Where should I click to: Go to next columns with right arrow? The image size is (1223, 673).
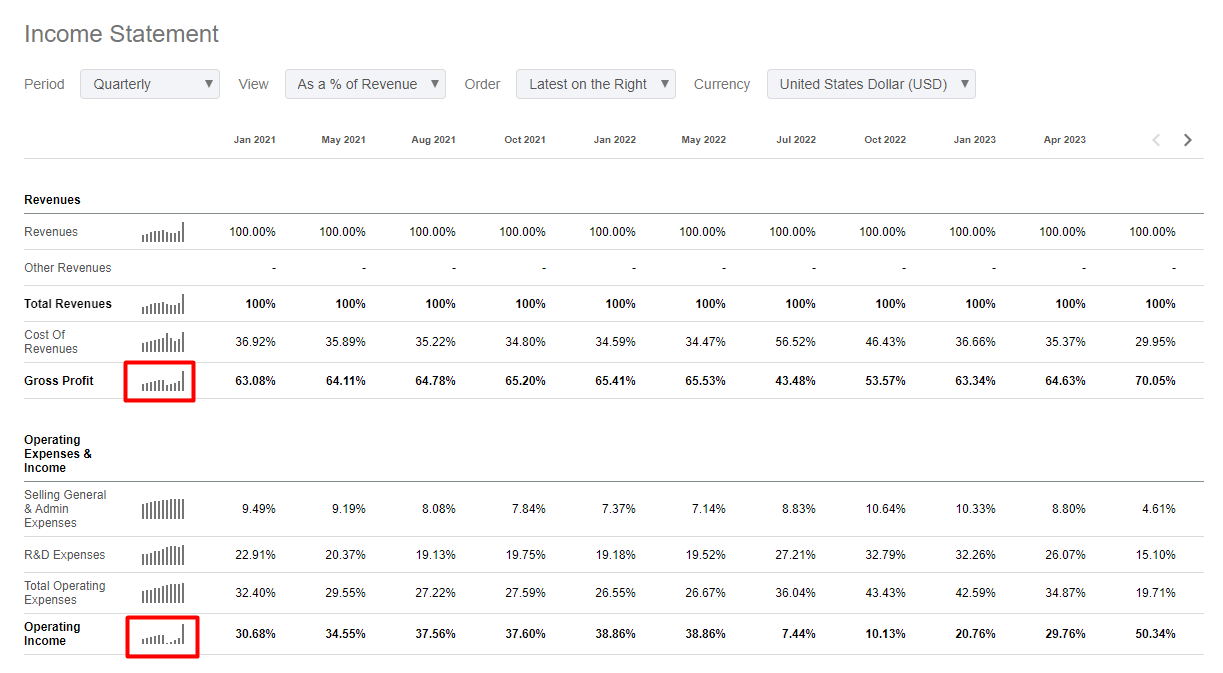pyautogui.click(x=1188, y=140)
